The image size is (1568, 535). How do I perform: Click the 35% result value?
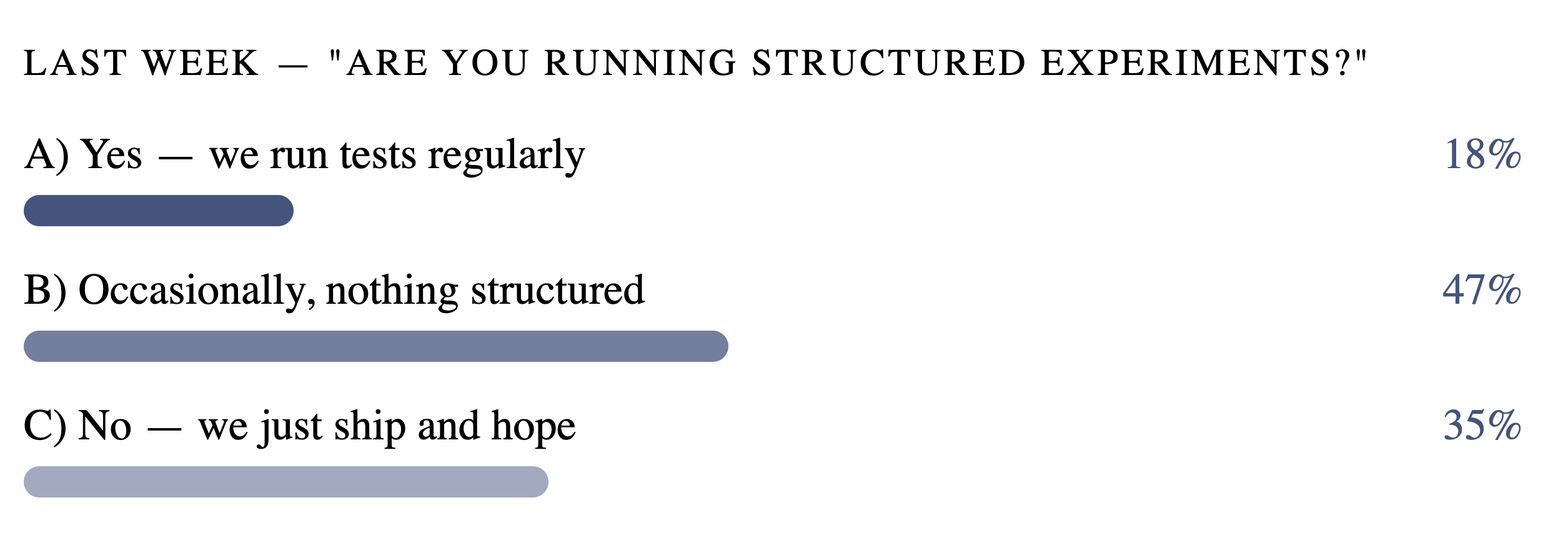1482,426
